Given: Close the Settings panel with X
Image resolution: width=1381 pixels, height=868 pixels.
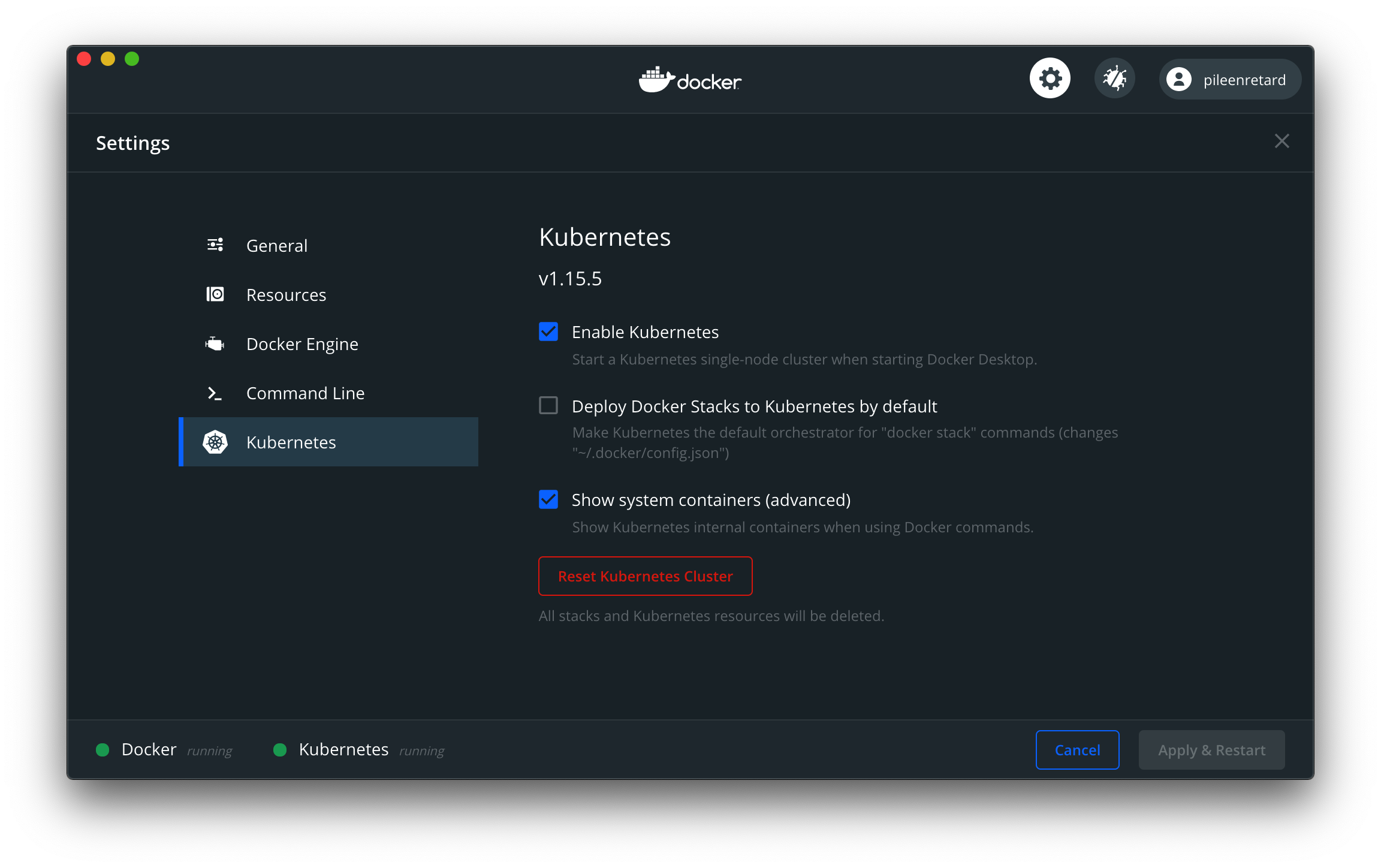Looking at the screenshot, I should pos(1282,141).
